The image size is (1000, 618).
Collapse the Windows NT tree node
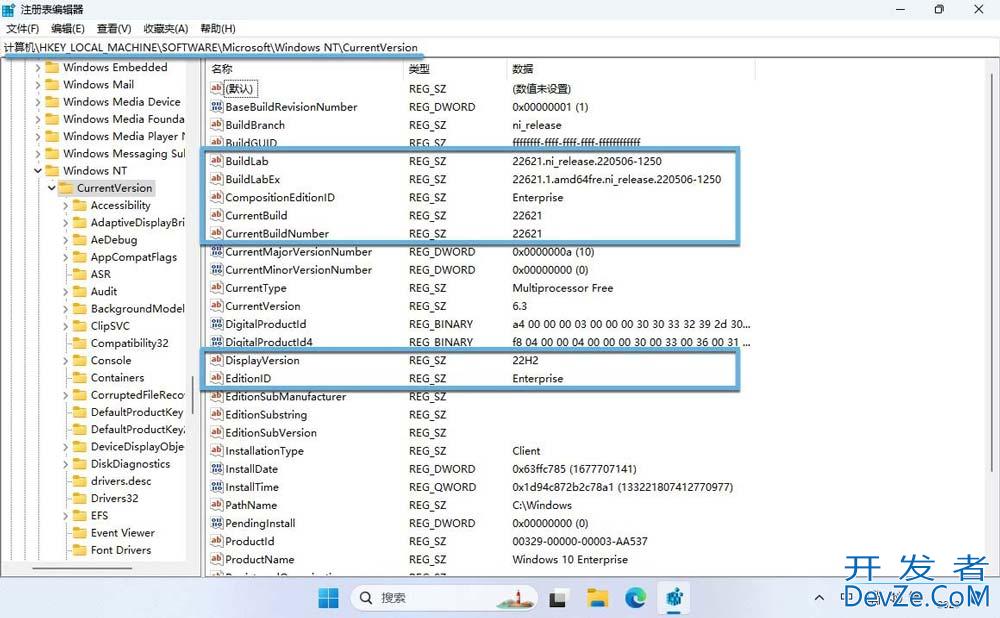pos(38,171)
